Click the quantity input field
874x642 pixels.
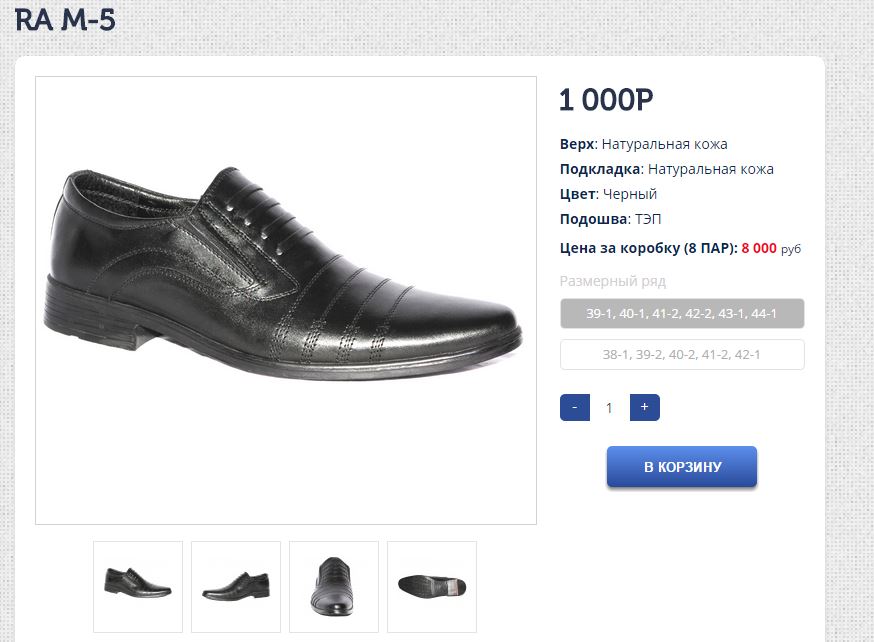[x=609, y=408]
